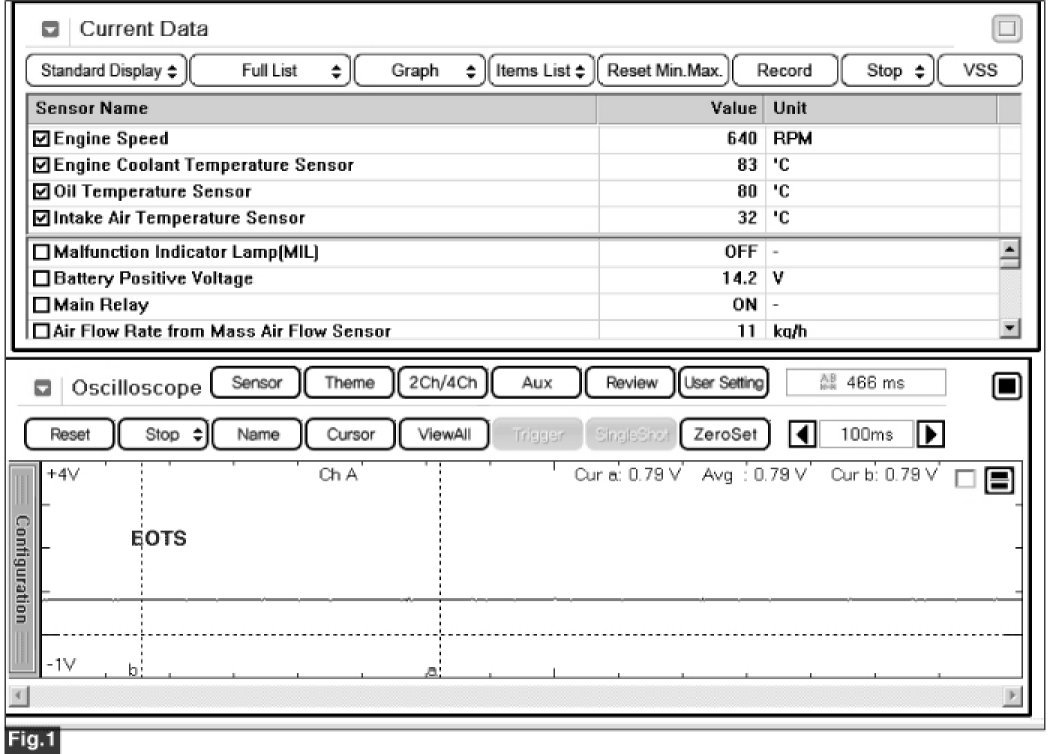Screen dimensions: 1050x754
Task: Click the sensor list scroll up arrow
Action: coord(1010,249)
